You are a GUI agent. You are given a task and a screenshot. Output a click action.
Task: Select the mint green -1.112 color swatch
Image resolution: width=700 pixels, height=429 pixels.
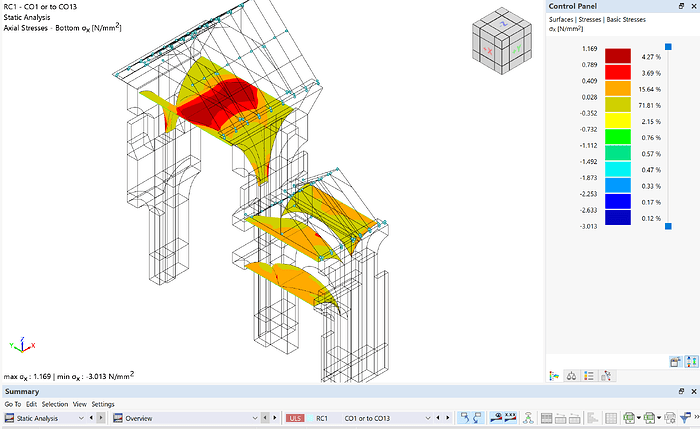(618, 153)
